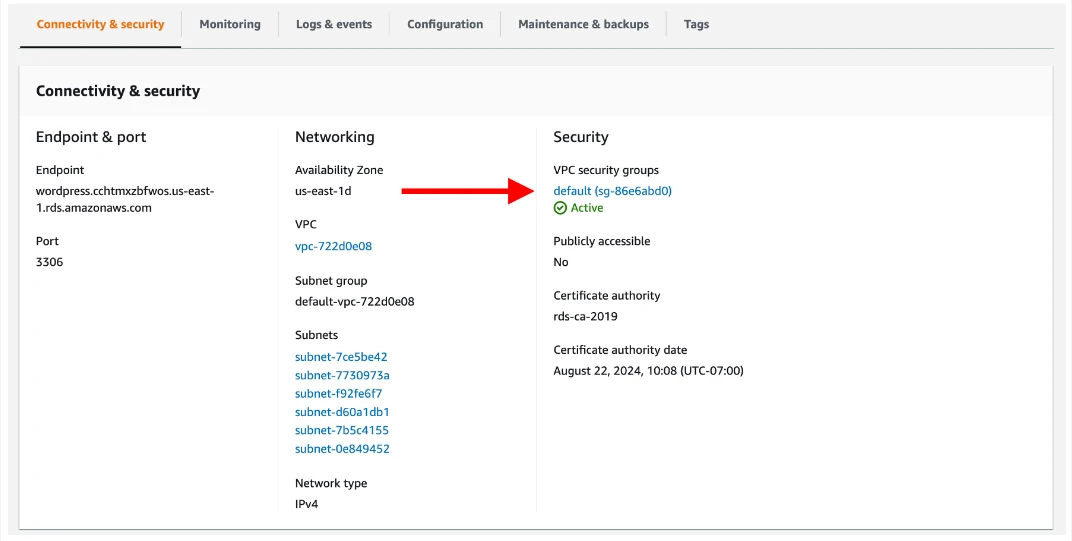Click the Certificate authority date label
The width and height of the screenshot is (1072, 541).
point(620,349)
